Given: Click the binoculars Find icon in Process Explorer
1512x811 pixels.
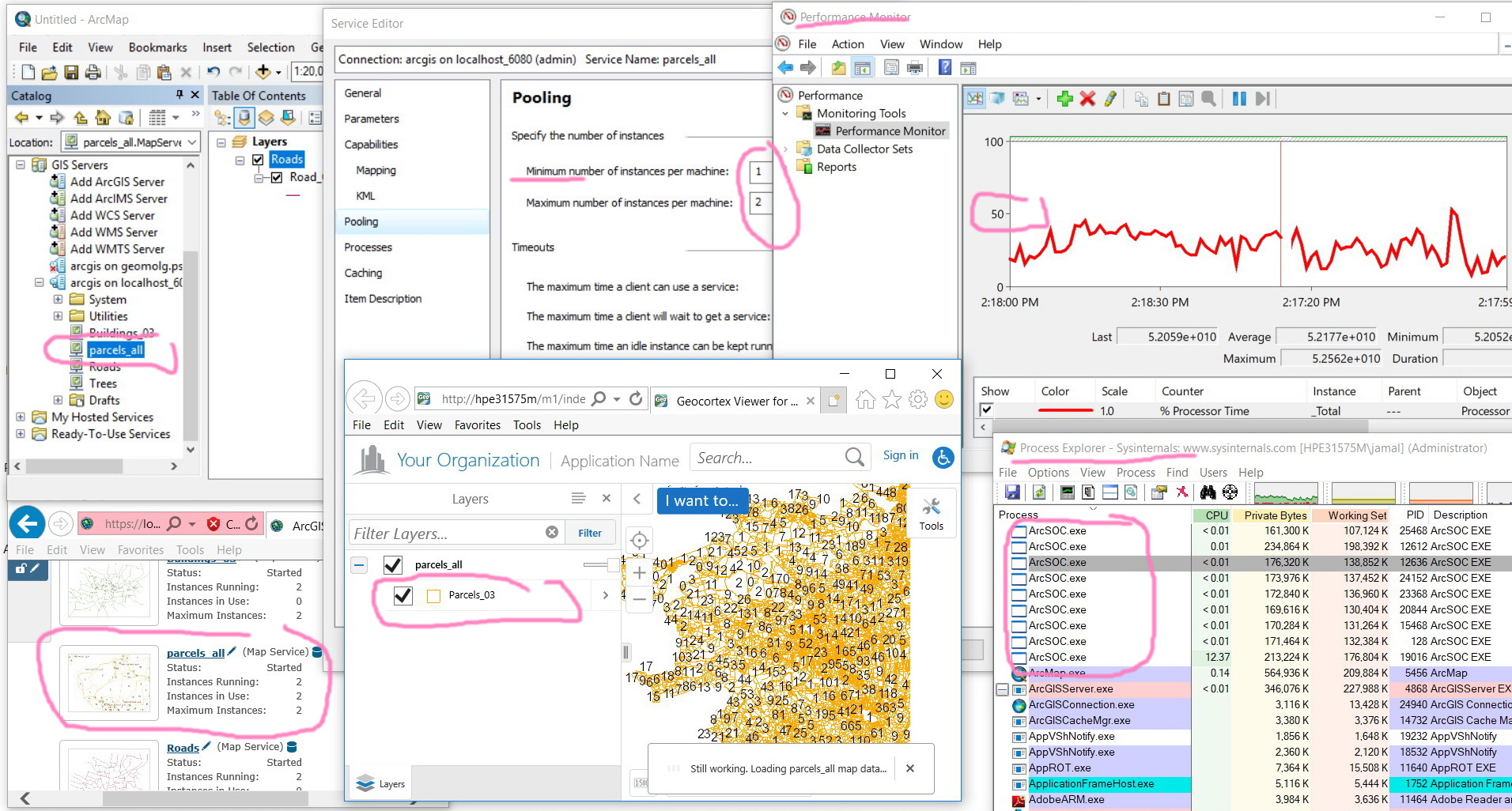Looking at the screenshot, I should 1208,492.
